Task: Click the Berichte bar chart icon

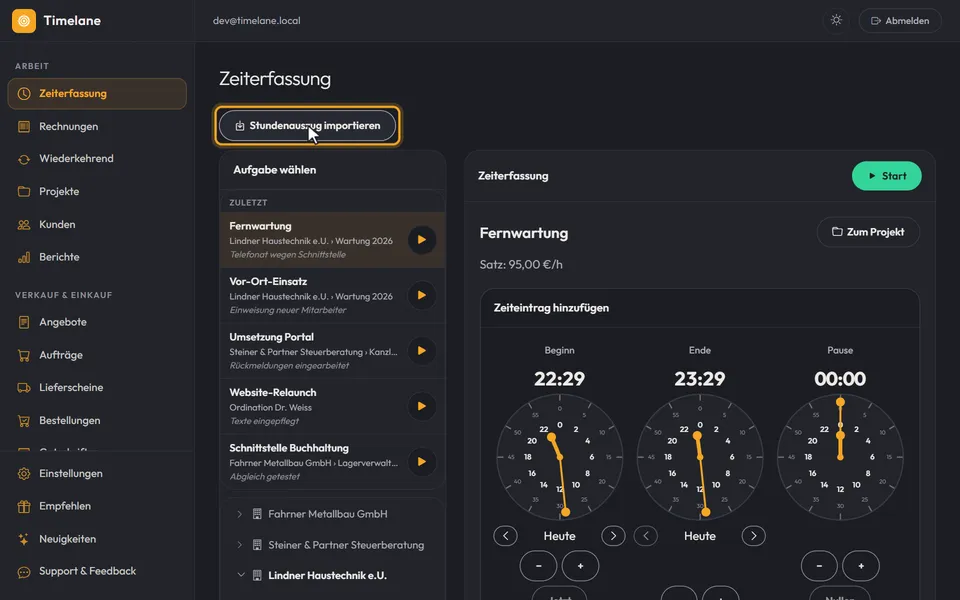Action: coord(24,257)
